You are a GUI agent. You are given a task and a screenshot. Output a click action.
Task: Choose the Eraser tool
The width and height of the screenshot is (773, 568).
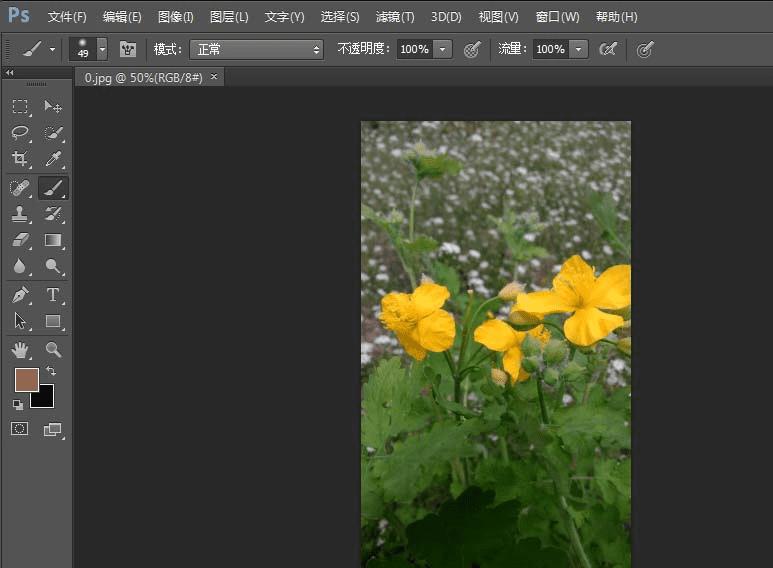tap(20, 240)
